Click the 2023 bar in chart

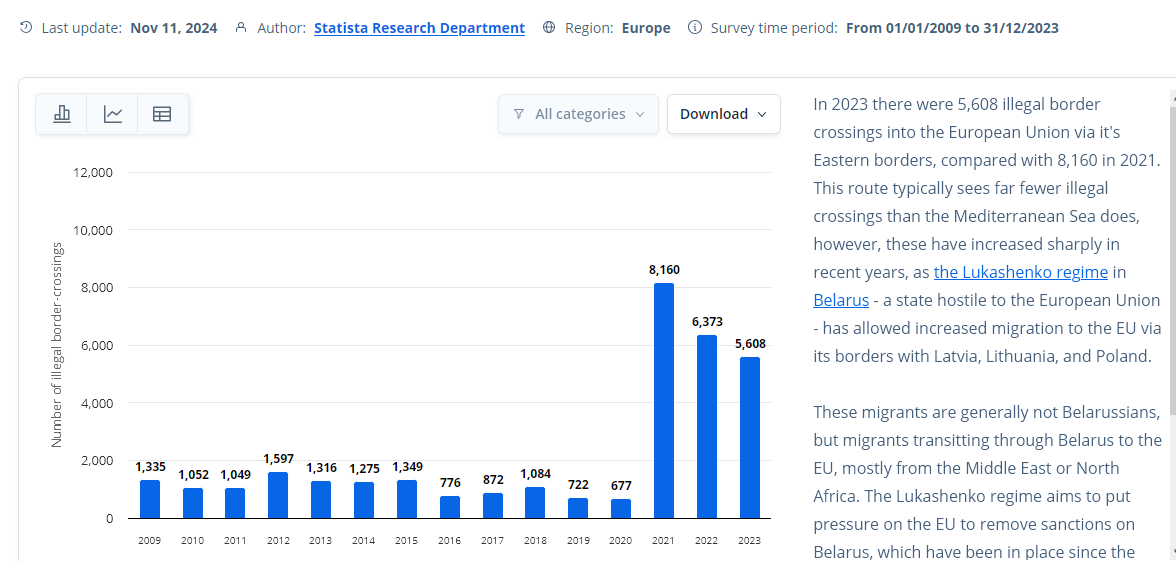[x=749, y=437]
